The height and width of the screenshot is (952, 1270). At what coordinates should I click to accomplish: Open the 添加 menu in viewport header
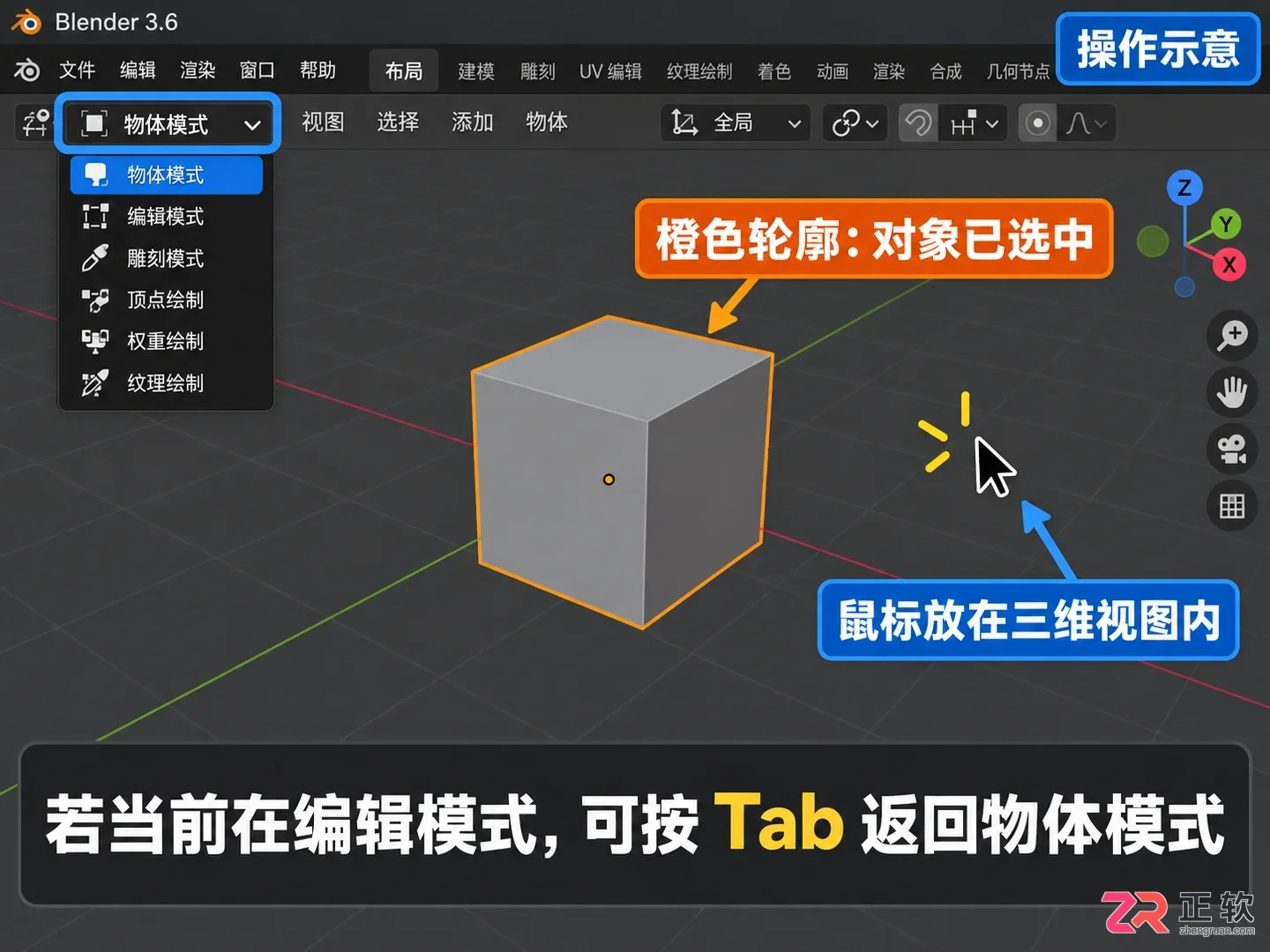473,122
